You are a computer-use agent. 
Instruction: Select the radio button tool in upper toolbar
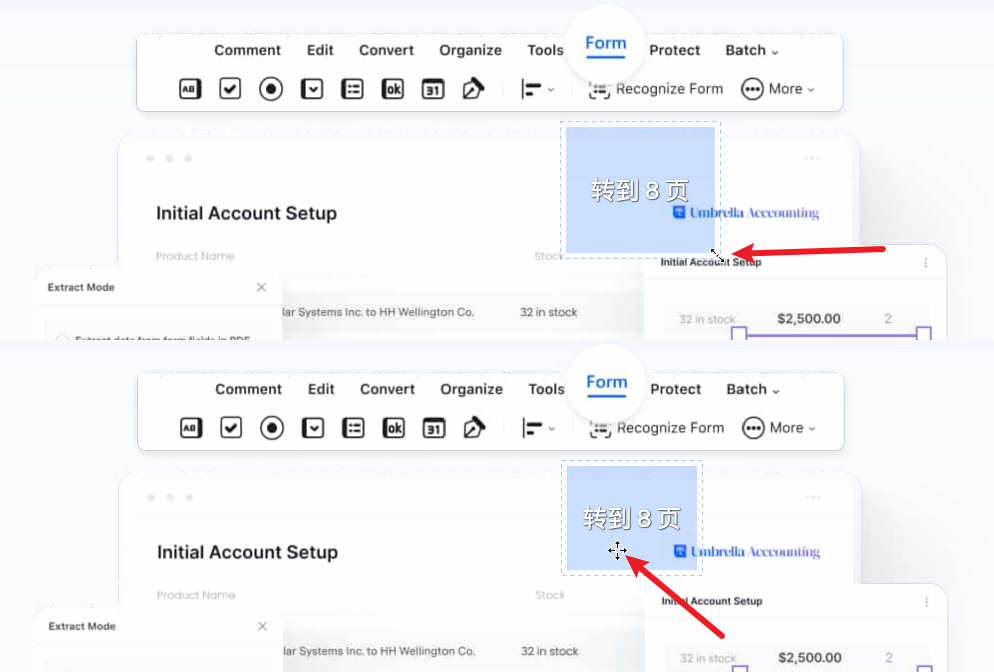271,89
